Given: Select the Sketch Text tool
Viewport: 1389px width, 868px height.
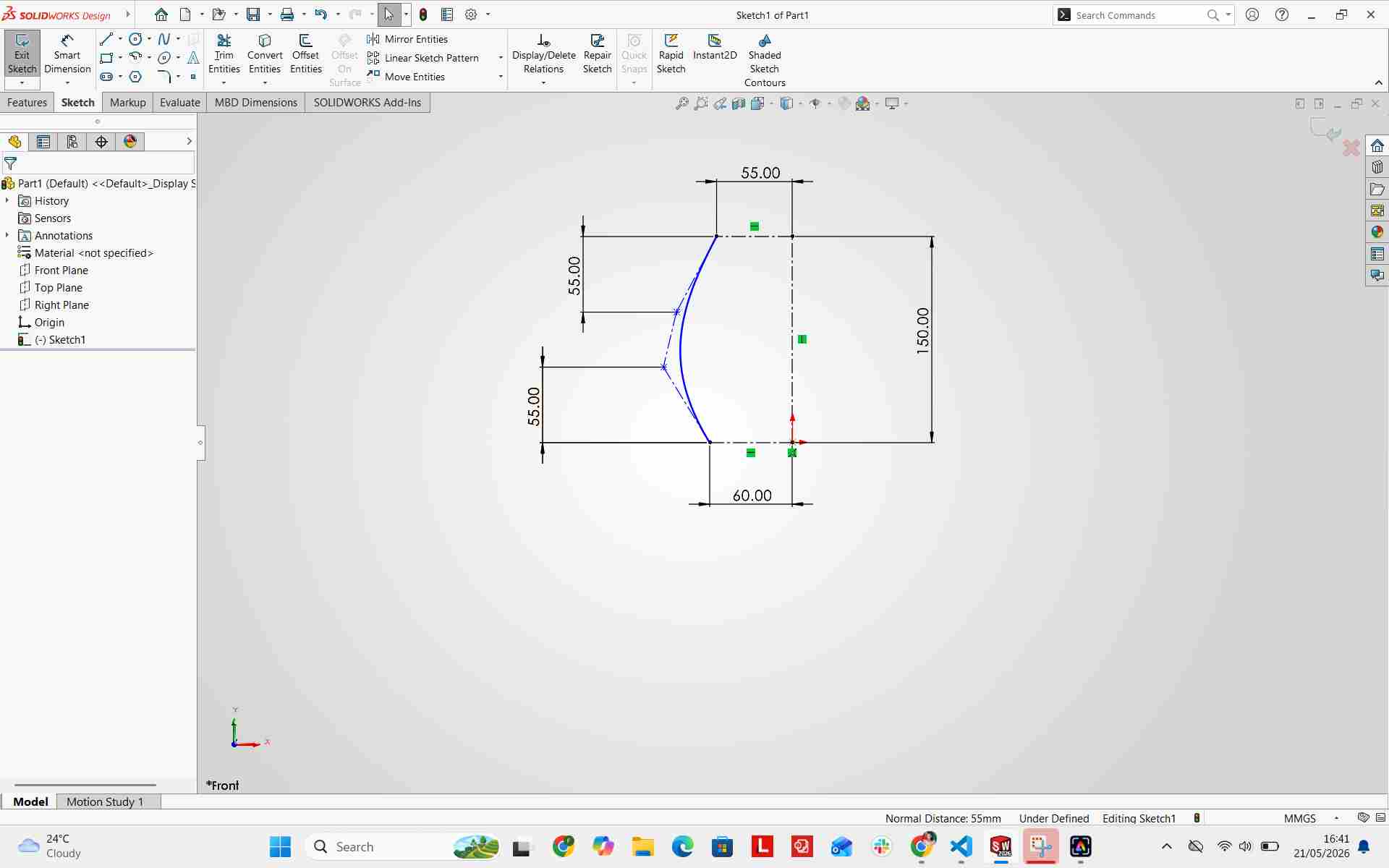Looking at the screenshot, I should (193, 58).
